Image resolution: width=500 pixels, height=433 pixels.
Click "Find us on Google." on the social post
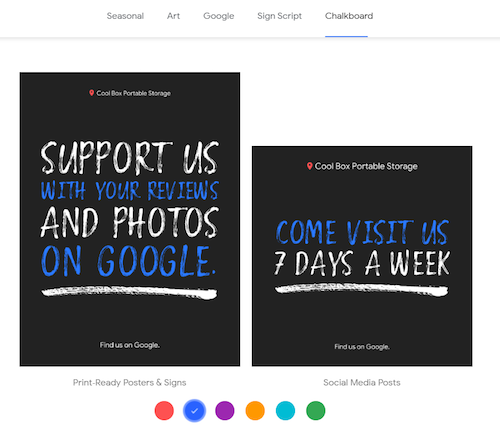pyautogui.click(x=362, y=347)
